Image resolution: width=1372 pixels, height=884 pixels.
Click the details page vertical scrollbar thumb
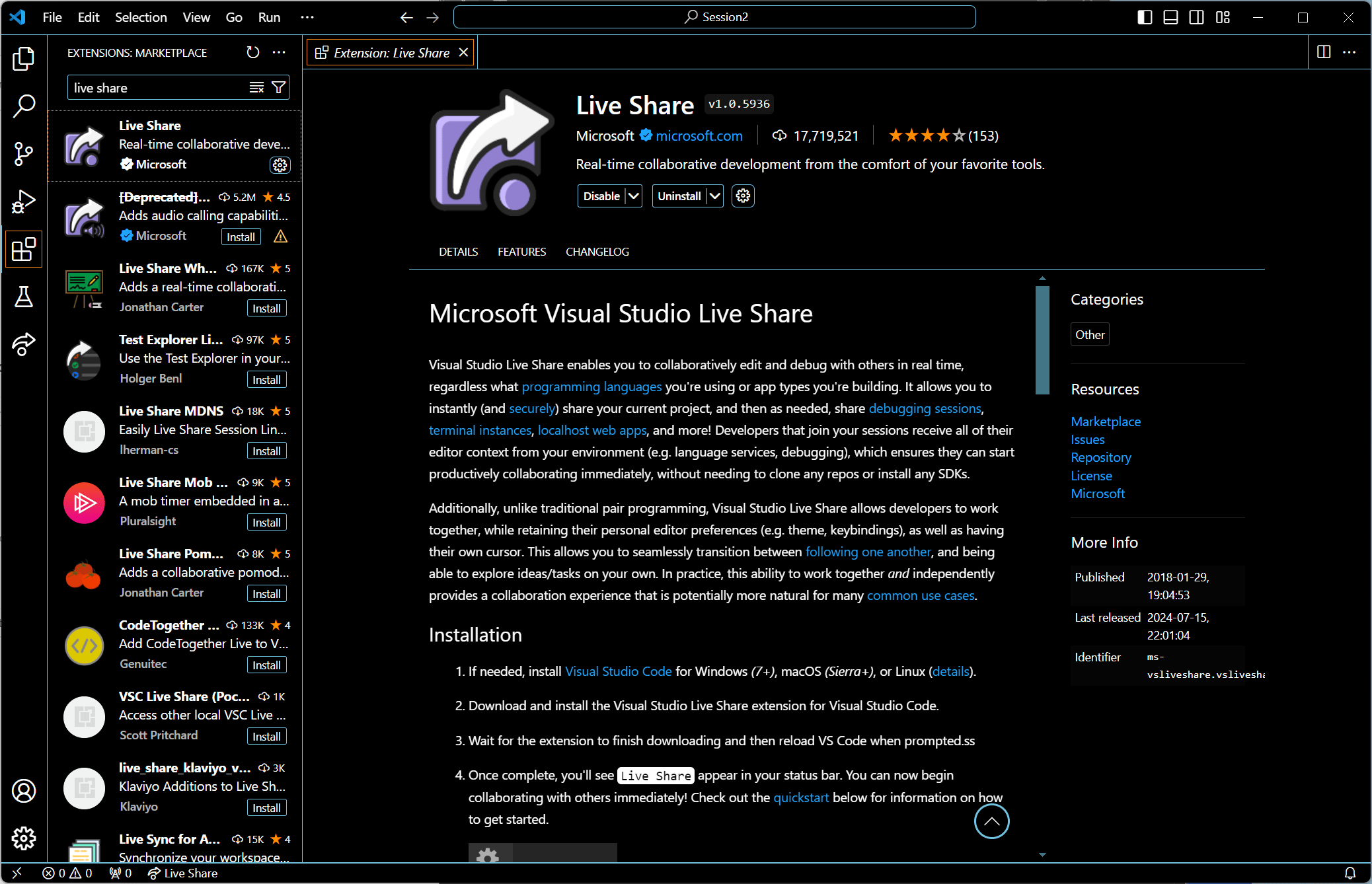click(1042, 340)
